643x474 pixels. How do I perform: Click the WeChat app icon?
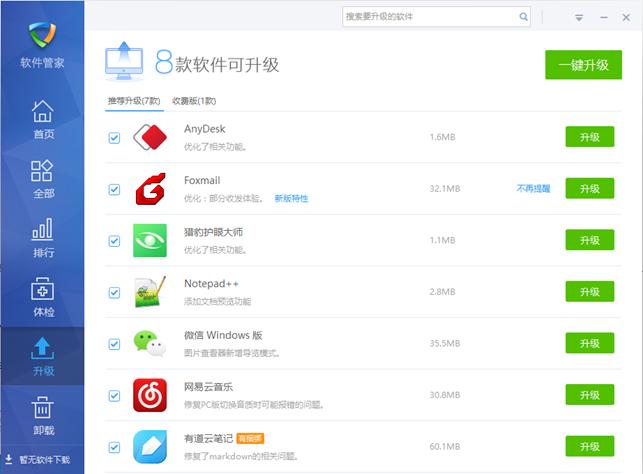pos(150,344)
